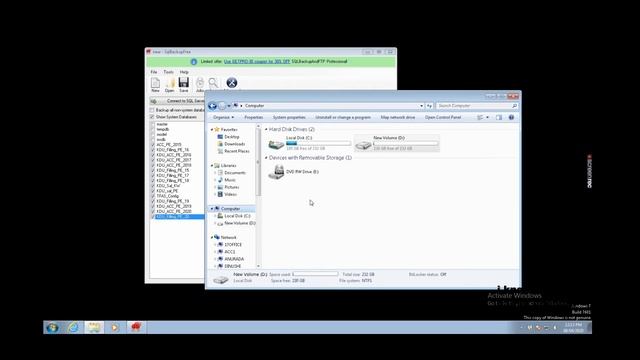
Task: Check the tempdb database checkbox
Action: click(x=153, y=129)
